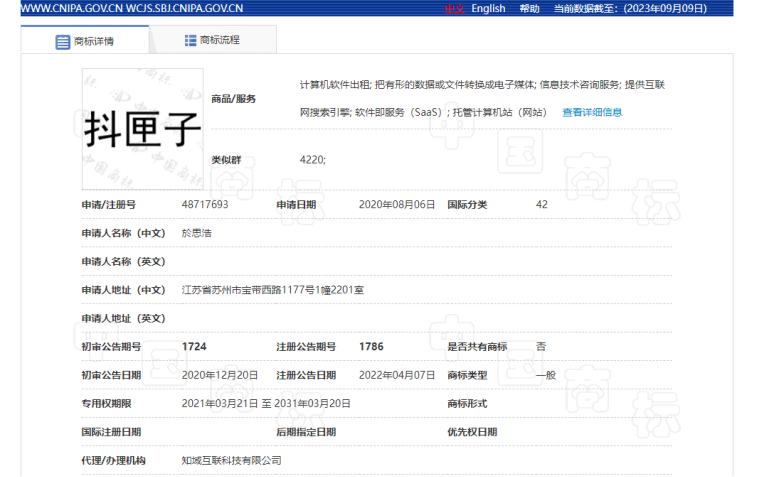Open 查看详细信息 for goods and services
The width and height of the screenshot is (779, 477).
click(592, 112)
